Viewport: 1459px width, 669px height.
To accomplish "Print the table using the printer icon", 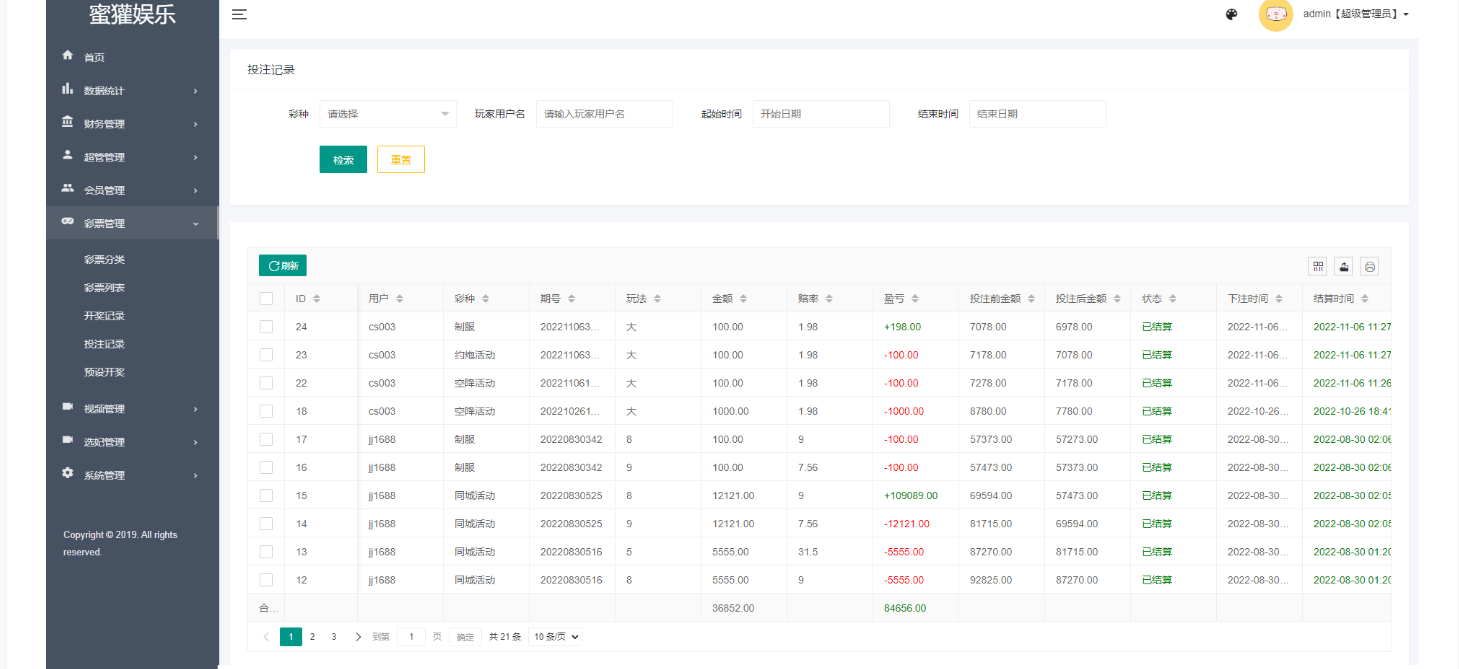I will tap(1369, 266).
